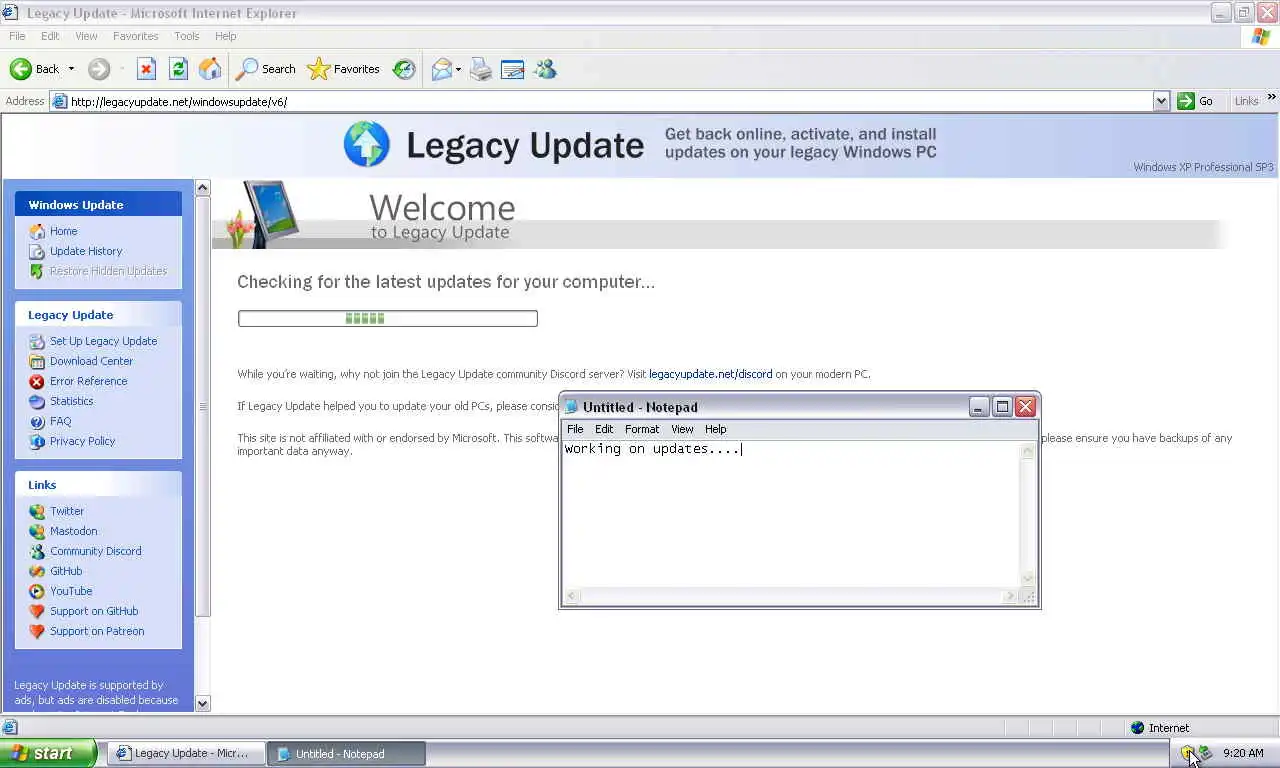The width and height of the screenshot is (1280, 768).
Task: Click the sidebar scrollbar down arrow
Action: (202, 703)
